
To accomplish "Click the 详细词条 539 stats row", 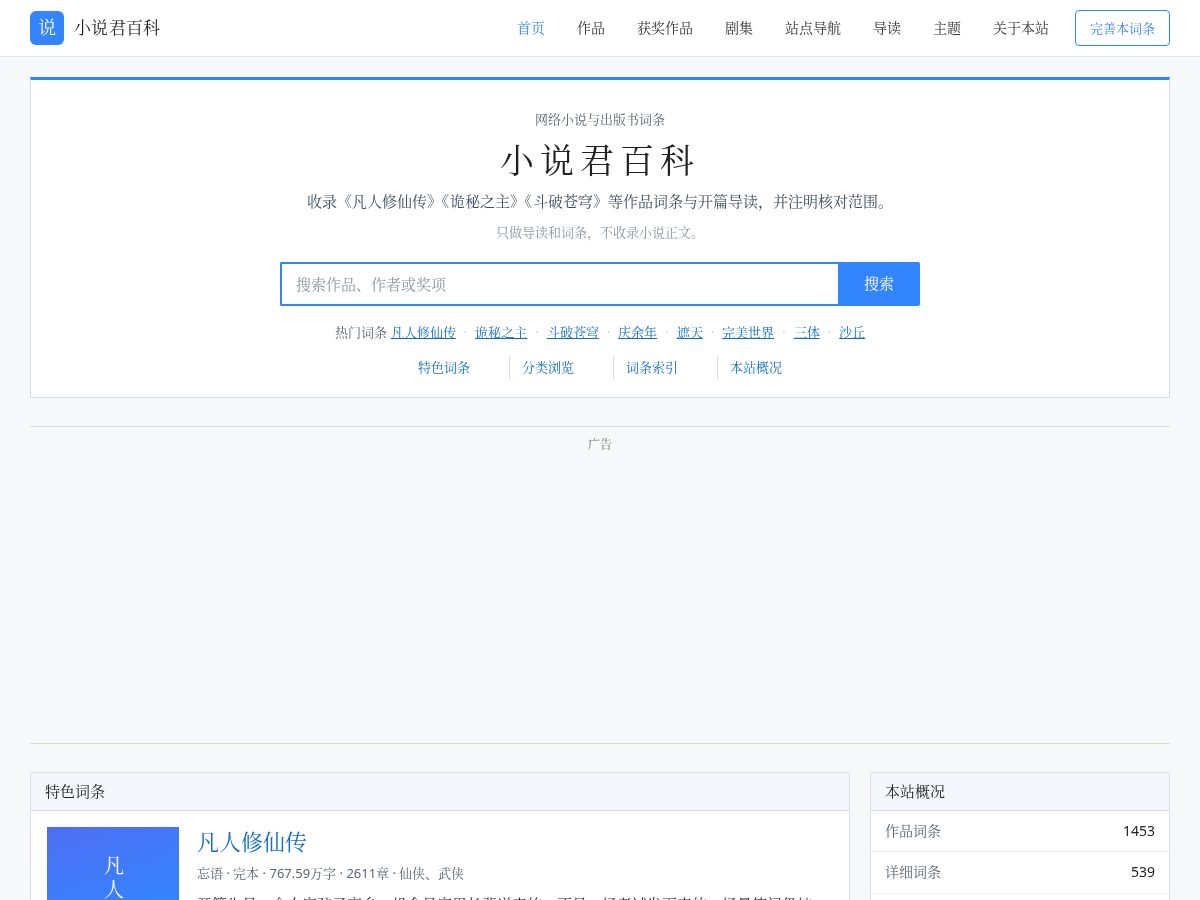I will click(x=1020, y=872).
